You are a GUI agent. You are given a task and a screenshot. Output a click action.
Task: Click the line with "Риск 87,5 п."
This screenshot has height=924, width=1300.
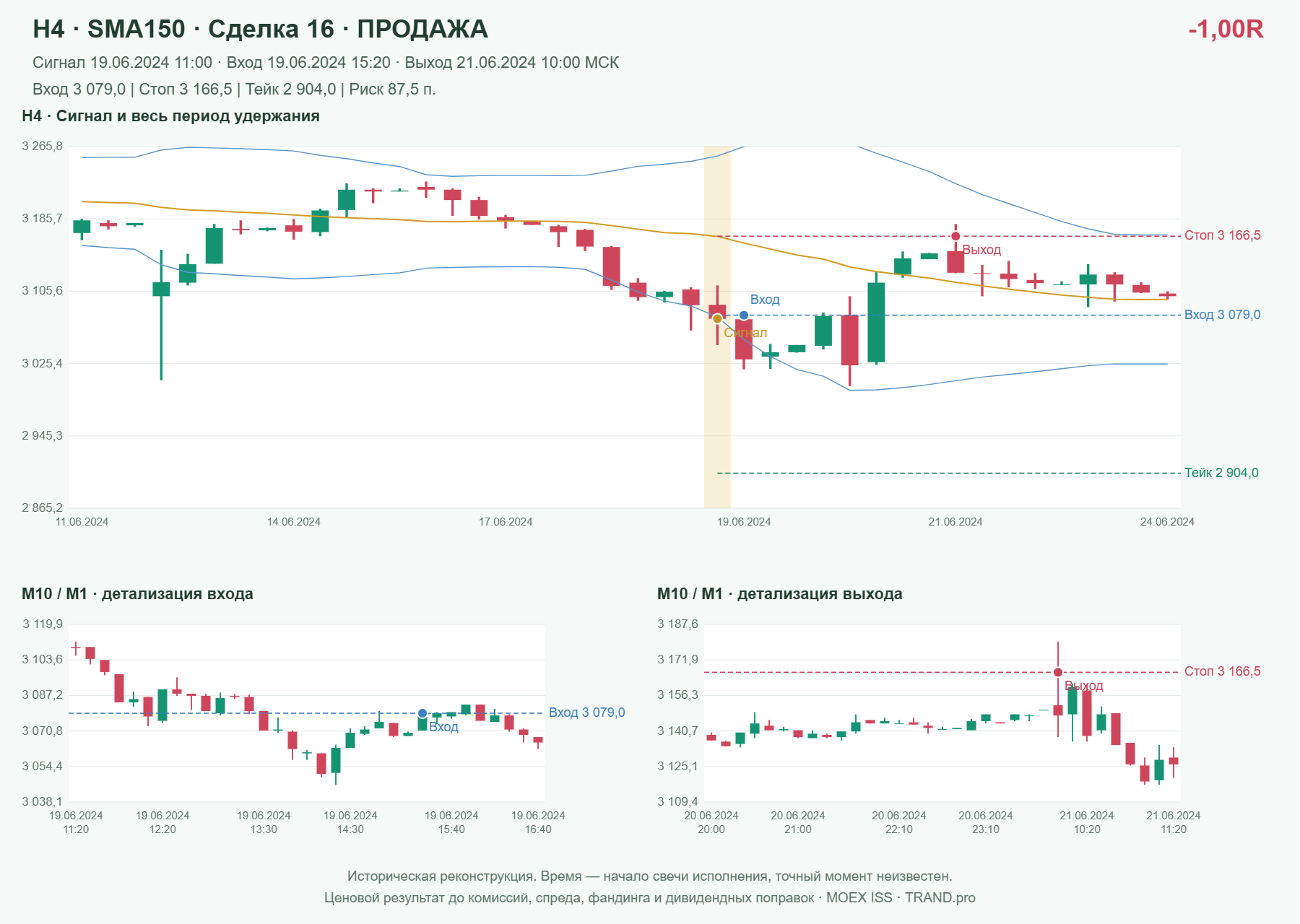pos(234,90)
